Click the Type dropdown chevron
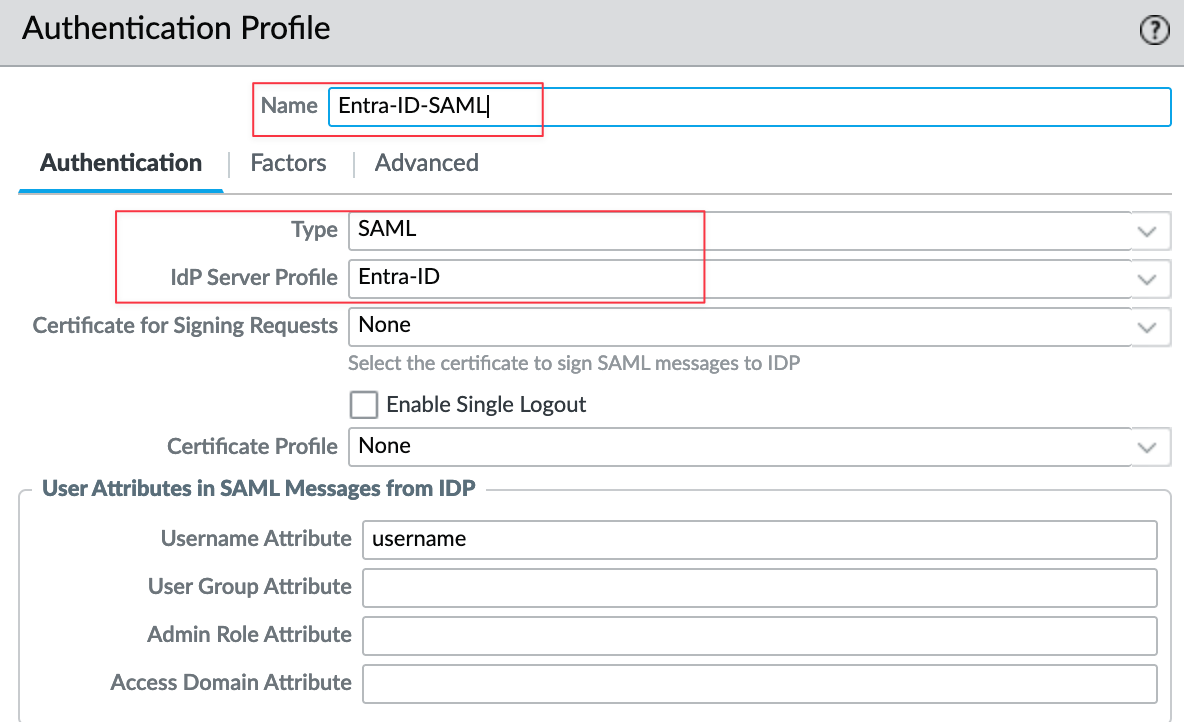1184x722 pixels. (1147, 230)
